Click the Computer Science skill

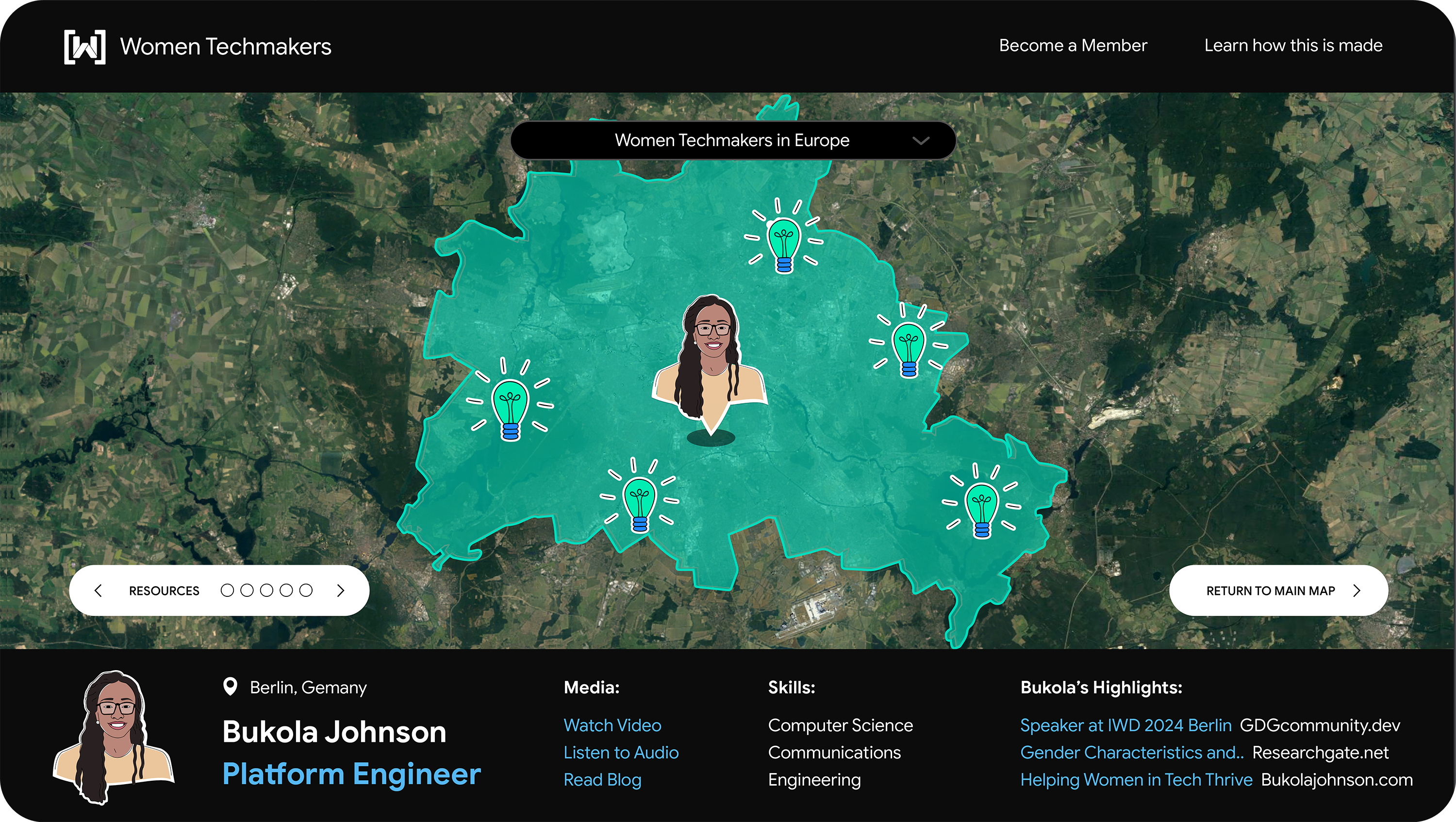[x=840, y=725]
